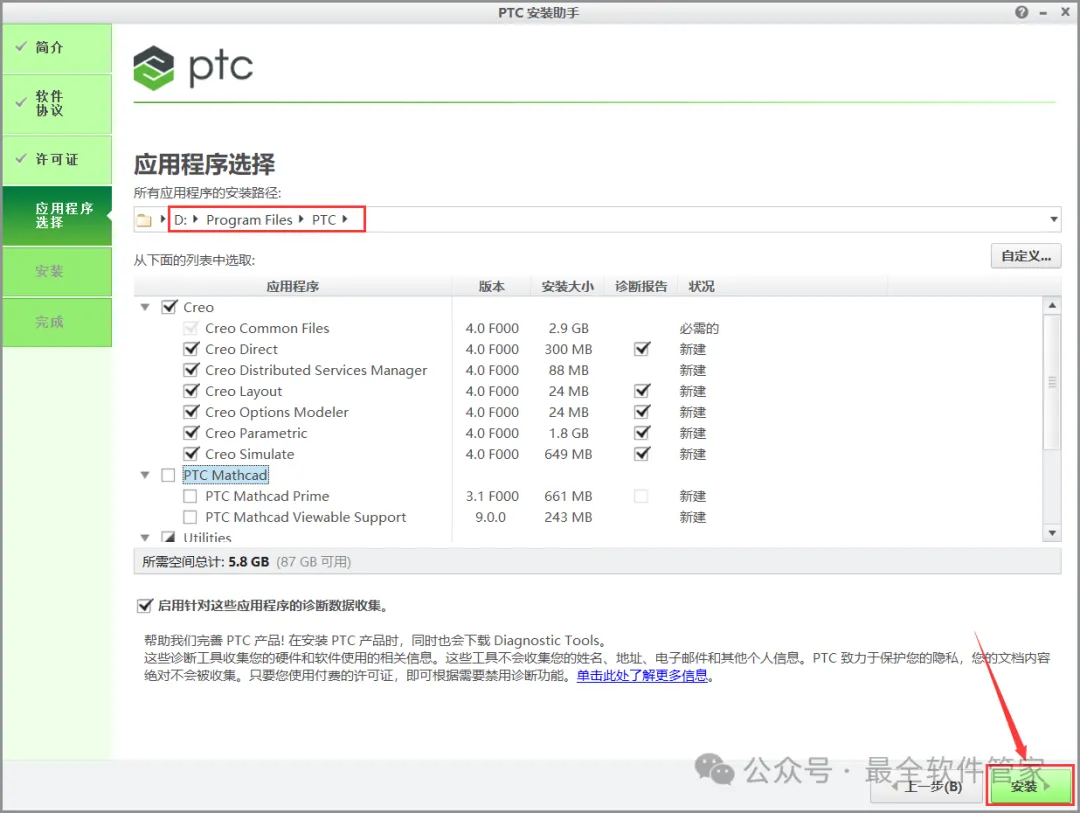Uncheck Creo Simulate application
Image resolution: width=1080 pixels, height=813 pixels.
coord(191,454)
